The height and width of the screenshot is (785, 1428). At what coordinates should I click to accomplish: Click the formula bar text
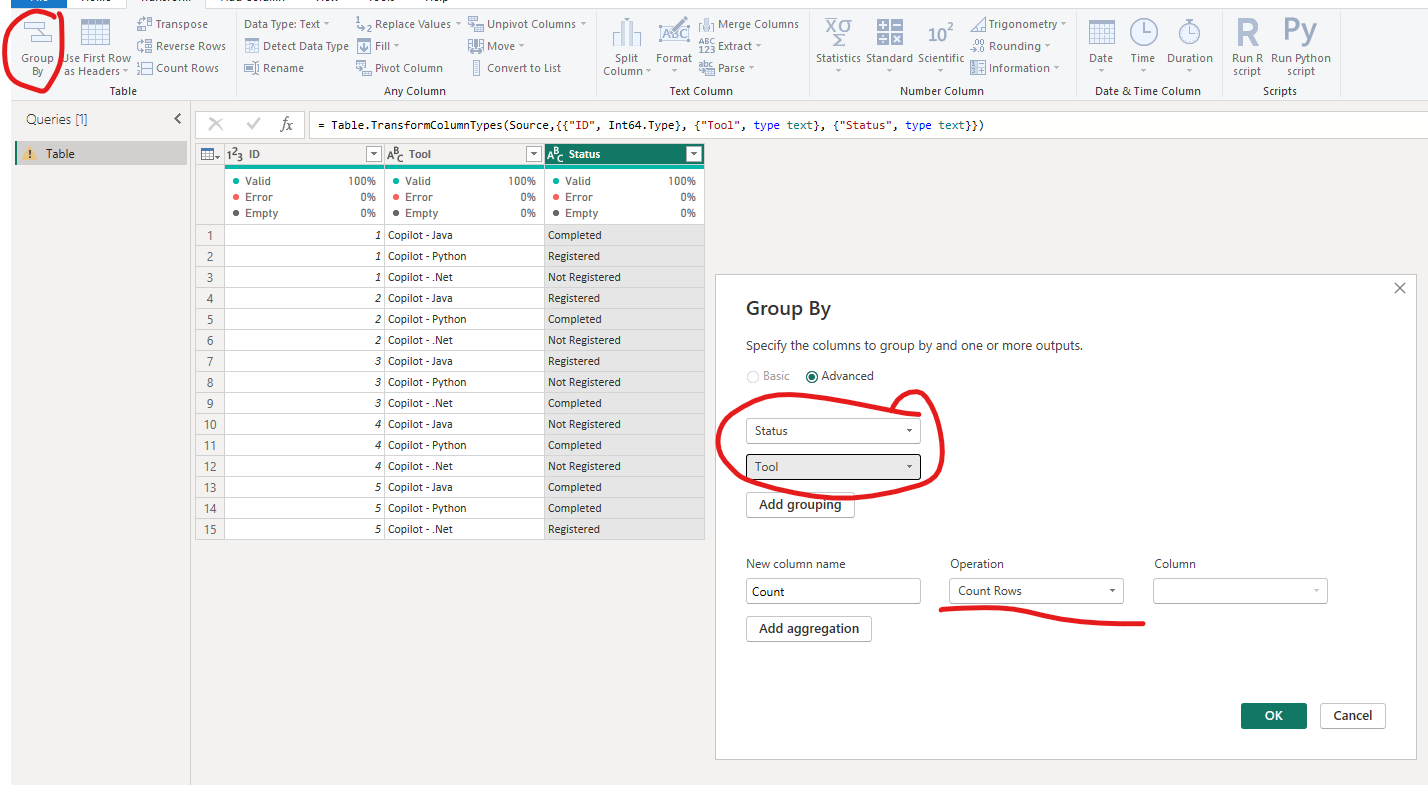click(x=651, y=125)
